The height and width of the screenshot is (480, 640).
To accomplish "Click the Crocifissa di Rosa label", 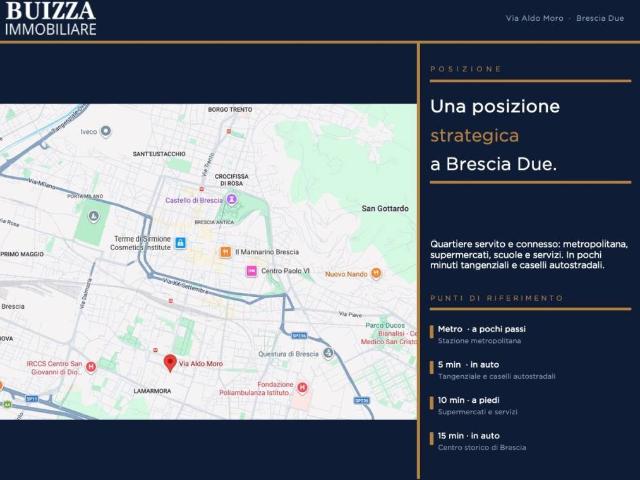I will (232, 180).
